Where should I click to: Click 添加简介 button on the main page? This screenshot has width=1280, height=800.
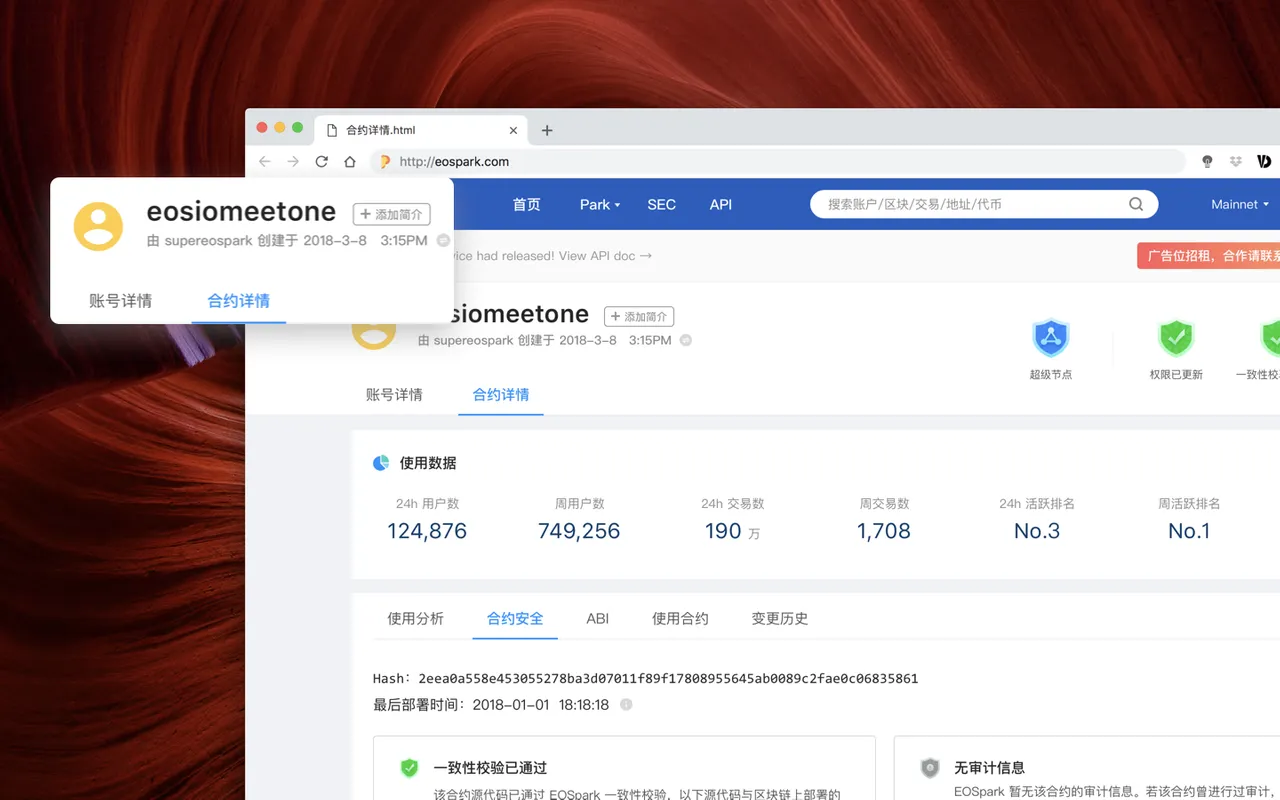(639, 316)
